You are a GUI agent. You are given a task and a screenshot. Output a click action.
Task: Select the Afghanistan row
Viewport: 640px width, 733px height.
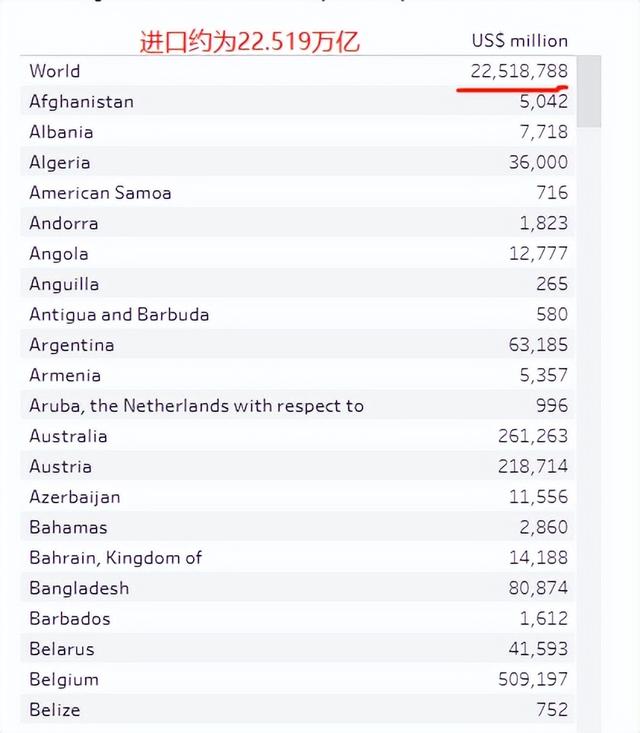81,102
